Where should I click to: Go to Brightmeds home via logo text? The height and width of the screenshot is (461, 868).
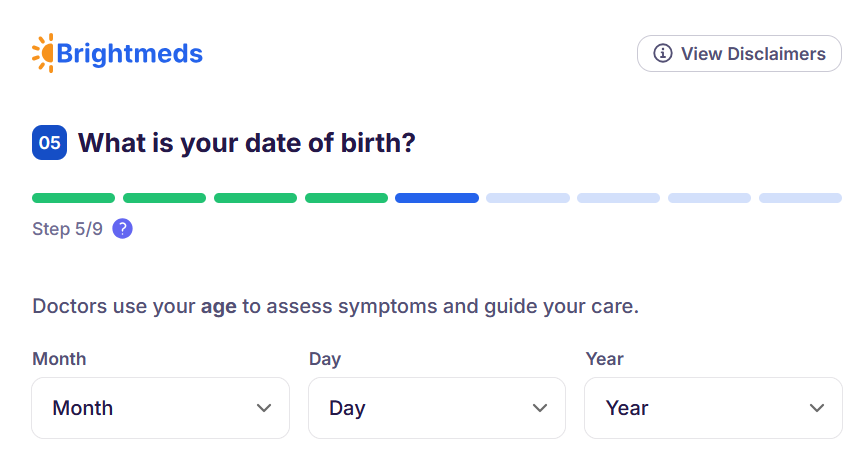click(130, 53)
